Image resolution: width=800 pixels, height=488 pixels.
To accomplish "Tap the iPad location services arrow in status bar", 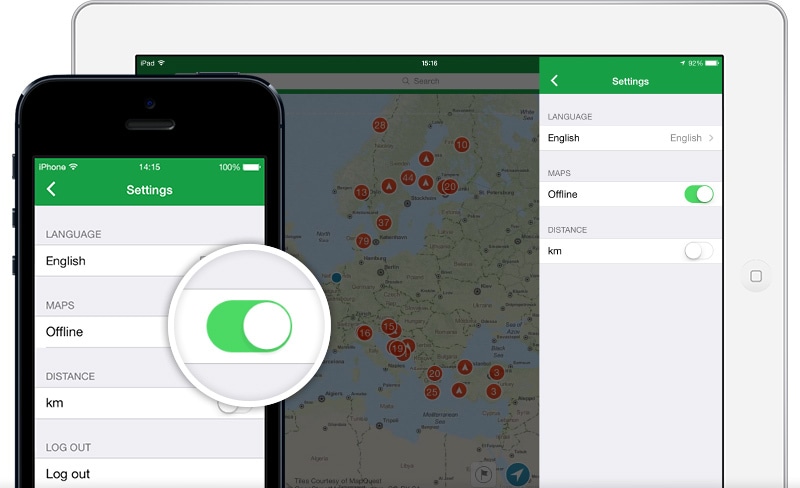I will (683, 63).
